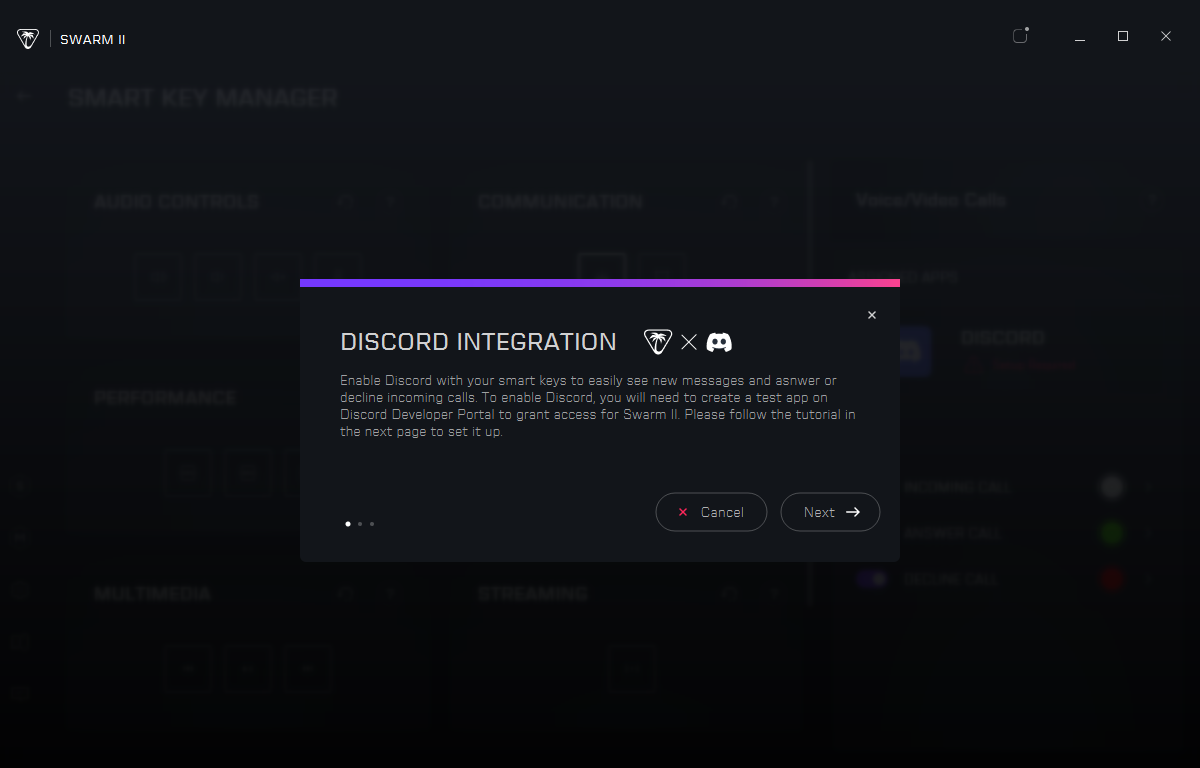Expand the Audio Controls section chevron
The width and height of the screenshot is (1200, 768).
tap(391, 202)
